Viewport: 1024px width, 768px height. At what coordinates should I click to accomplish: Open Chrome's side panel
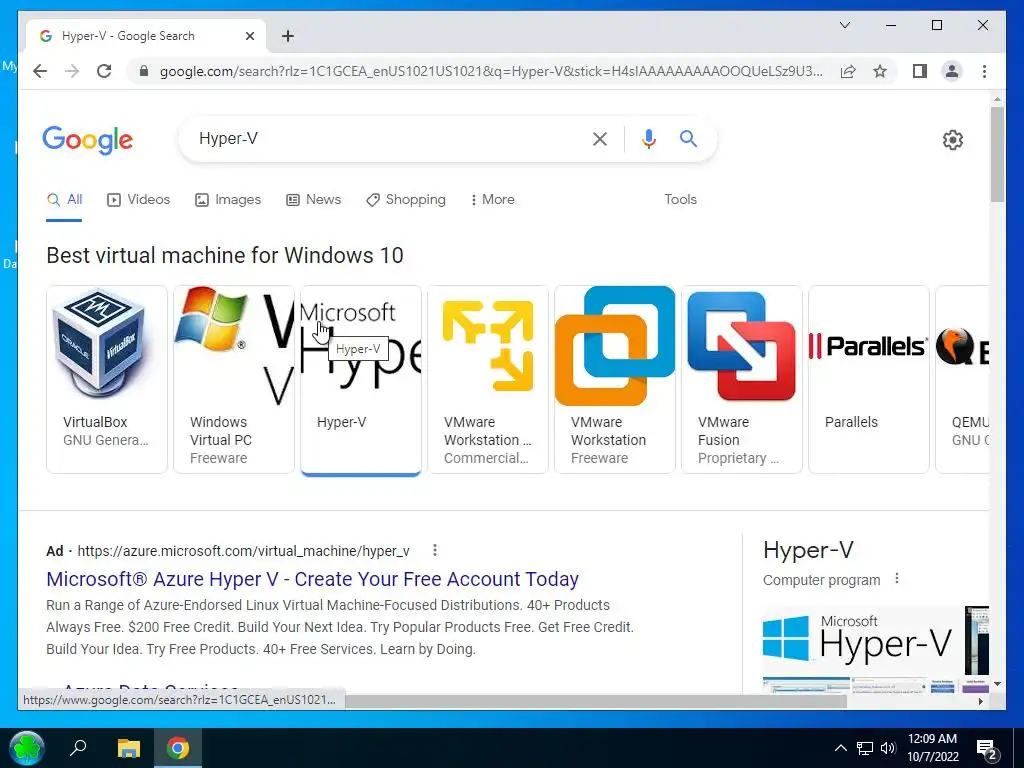920,71
